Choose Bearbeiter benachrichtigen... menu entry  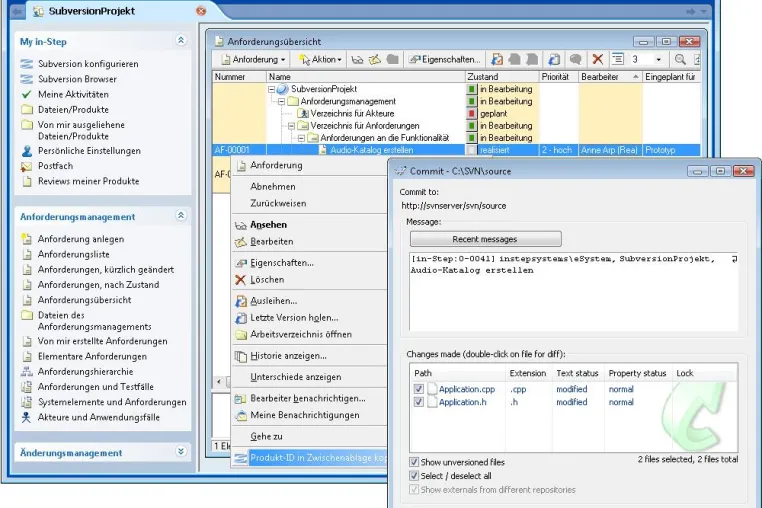click(x=308, y=398)
